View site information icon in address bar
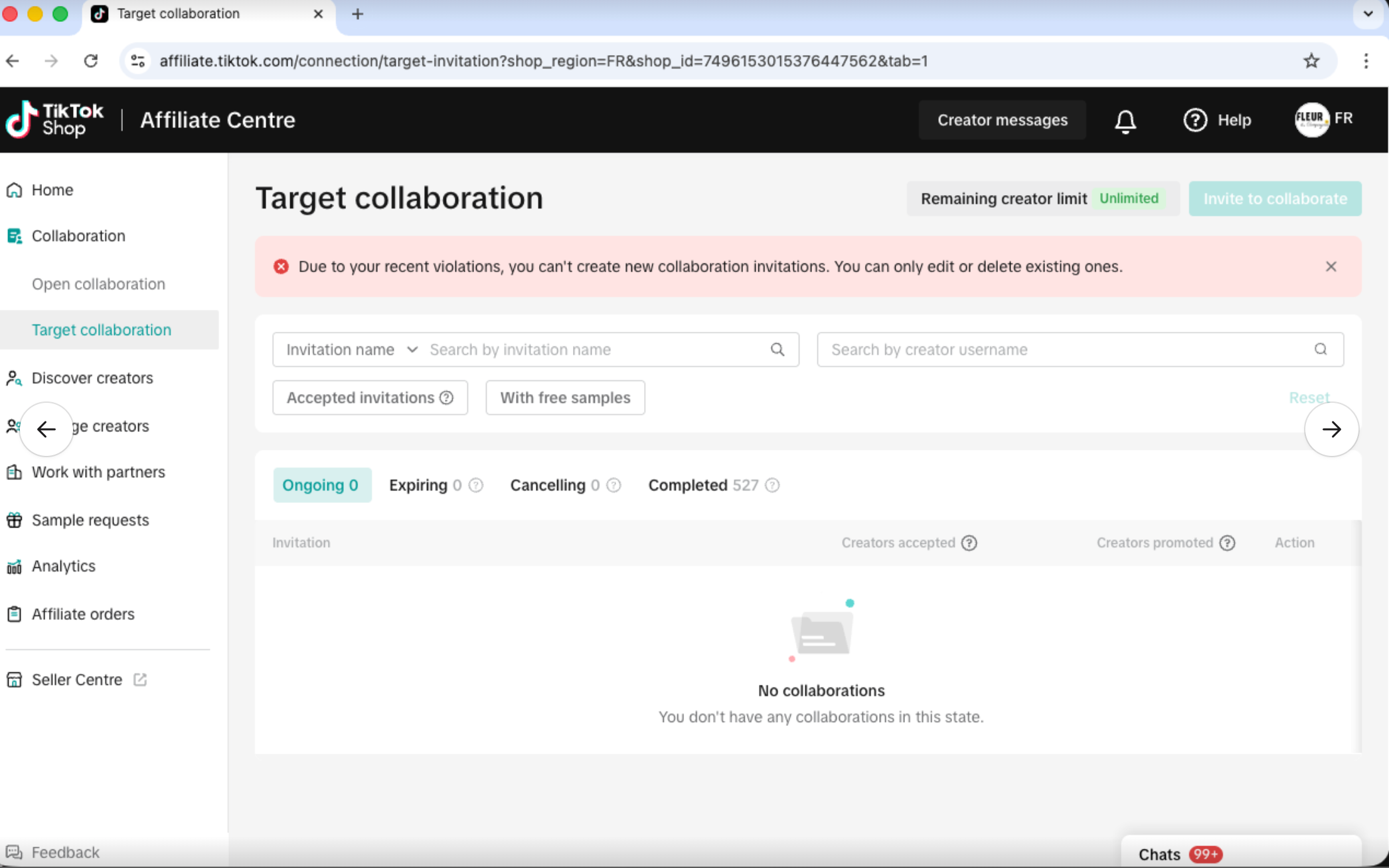 138,61
